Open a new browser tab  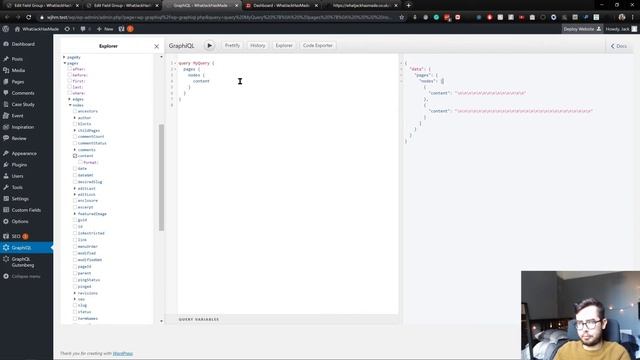click(409, 6)
